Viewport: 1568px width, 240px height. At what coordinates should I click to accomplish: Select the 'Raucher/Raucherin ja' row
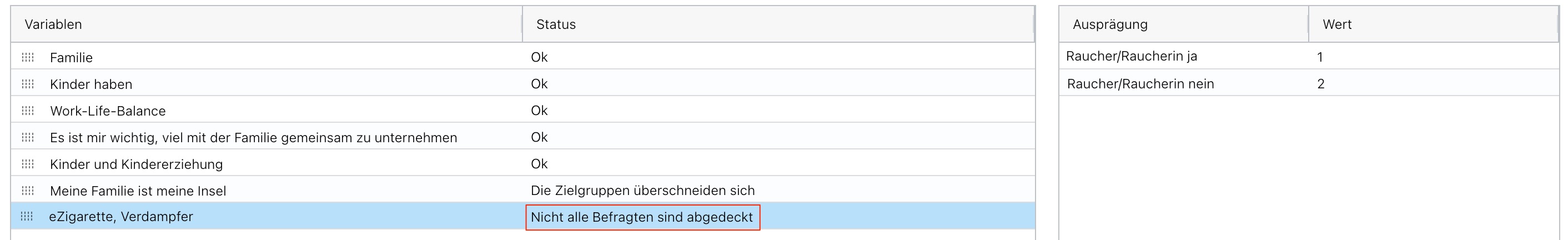click(x=1131, y=57)
